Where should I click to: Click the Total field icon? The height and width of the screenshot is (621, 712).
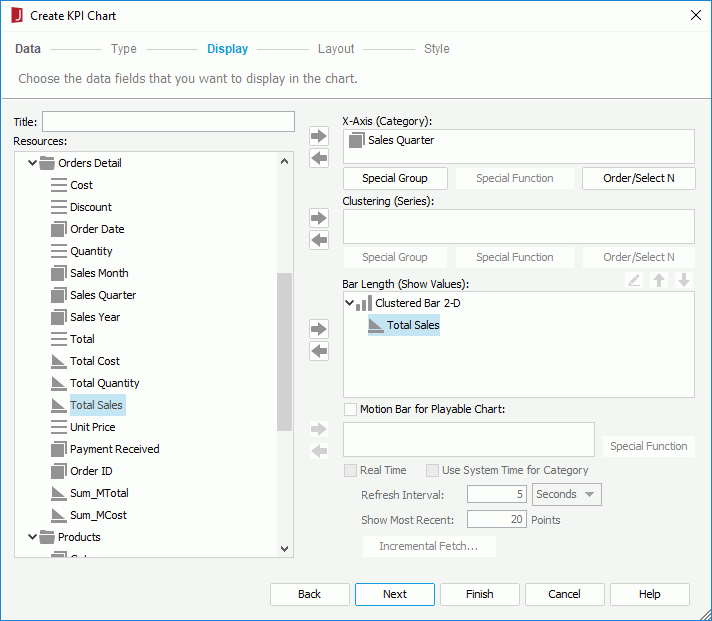[x=59, y=339]
